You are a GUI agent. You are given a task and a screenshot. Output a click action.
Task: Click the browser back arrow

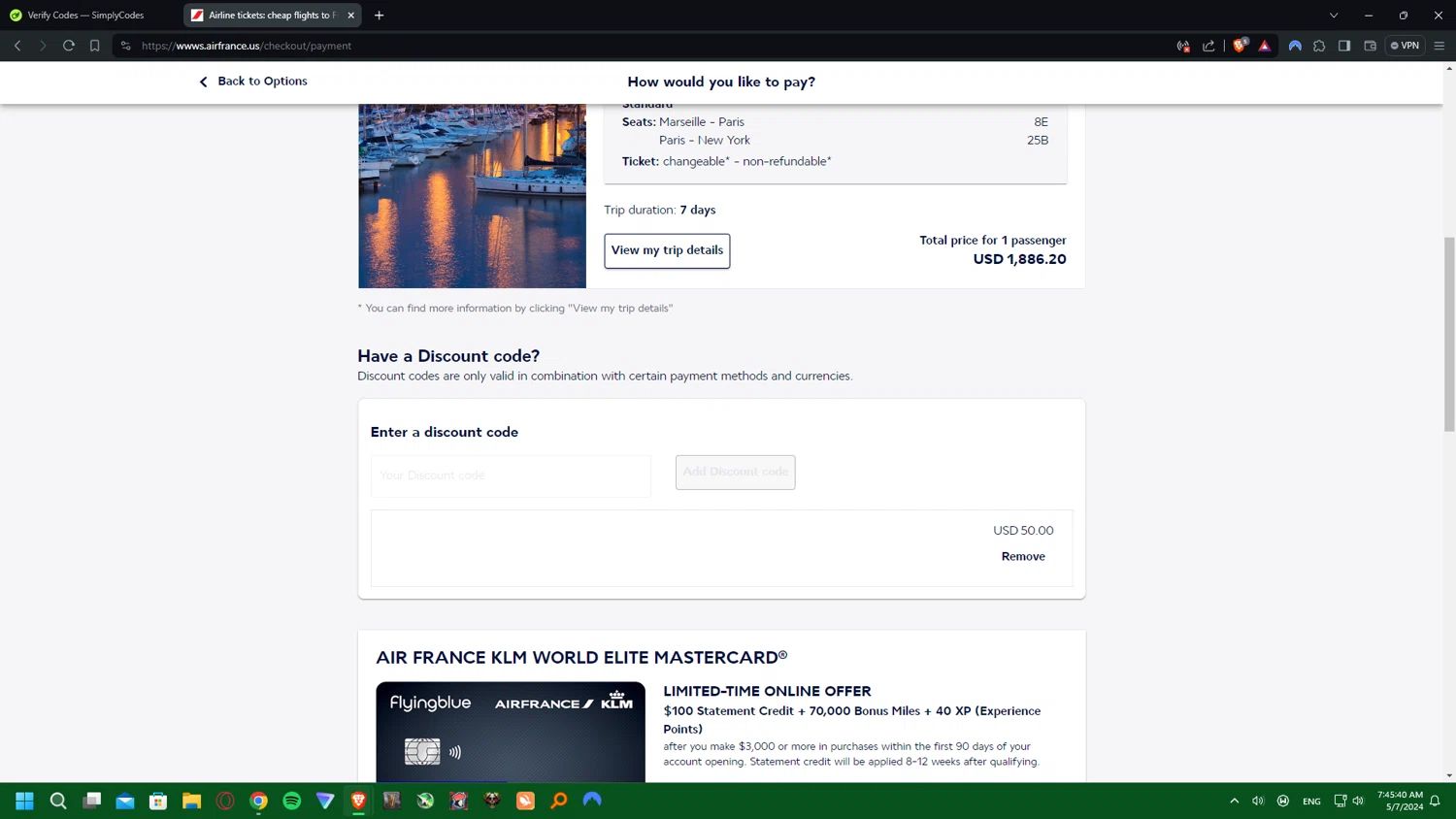17,46
